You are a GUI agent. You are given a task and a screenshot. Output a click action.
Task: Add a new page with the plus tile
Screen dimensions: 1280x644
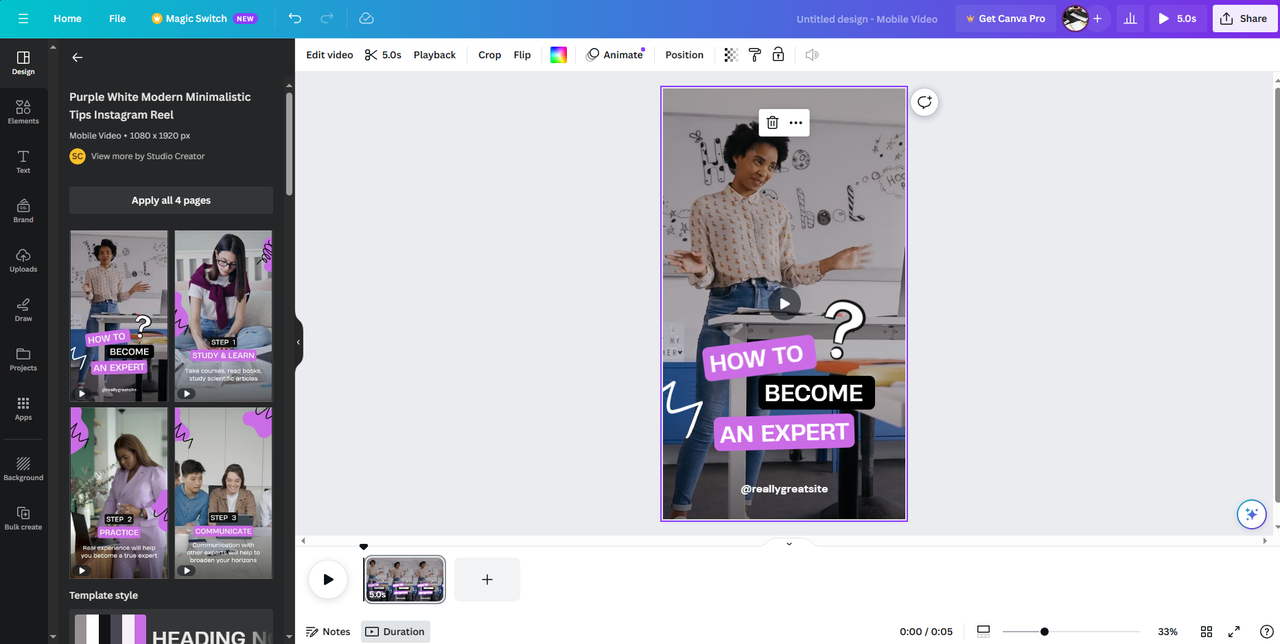487,579
